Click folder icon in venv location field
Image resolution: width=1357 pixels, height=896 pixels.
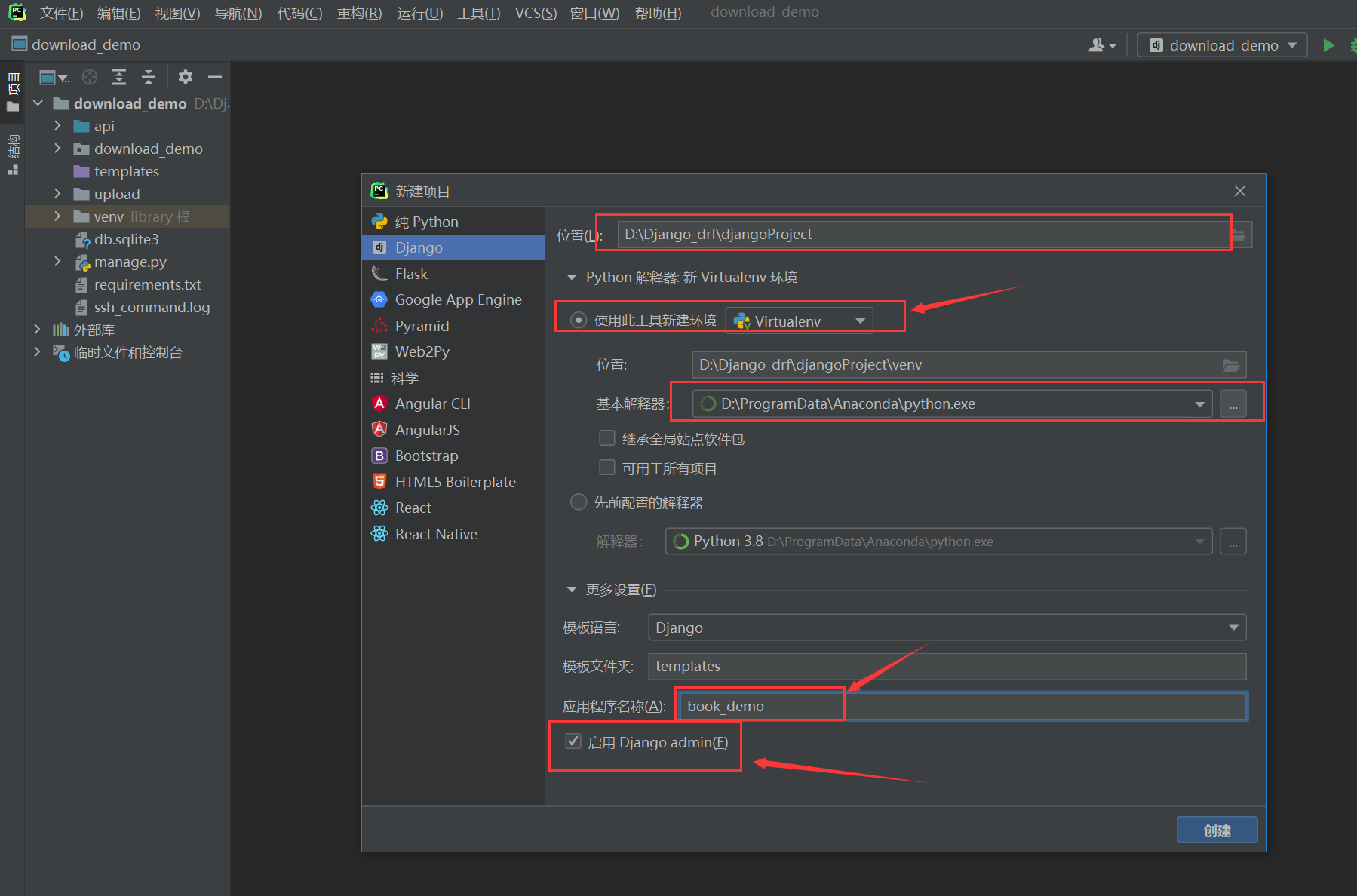[1231, 365]
